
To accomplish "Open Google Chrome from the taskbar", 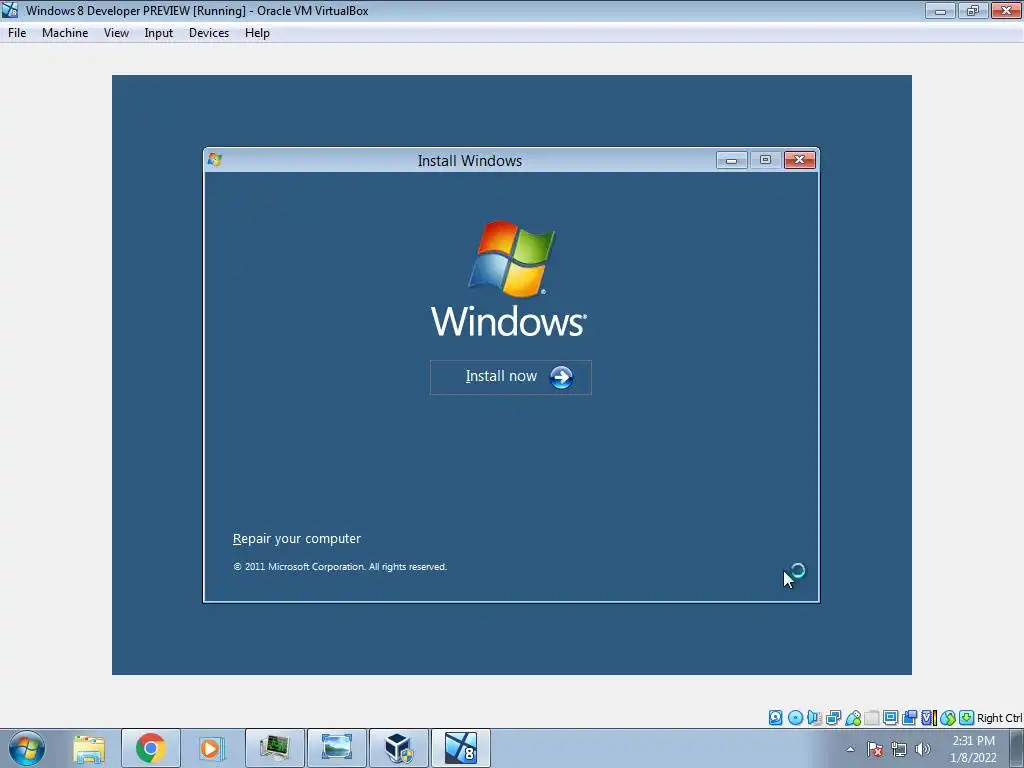I will (150, 748).
